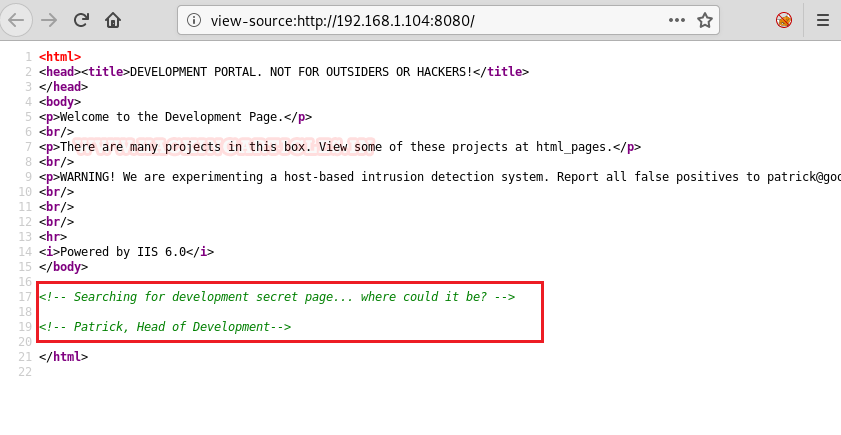Click 'Welcome to the Development Page.' text
Viewport: 841px width, 435px height.
pyautogui.click(x=172, y=117)
